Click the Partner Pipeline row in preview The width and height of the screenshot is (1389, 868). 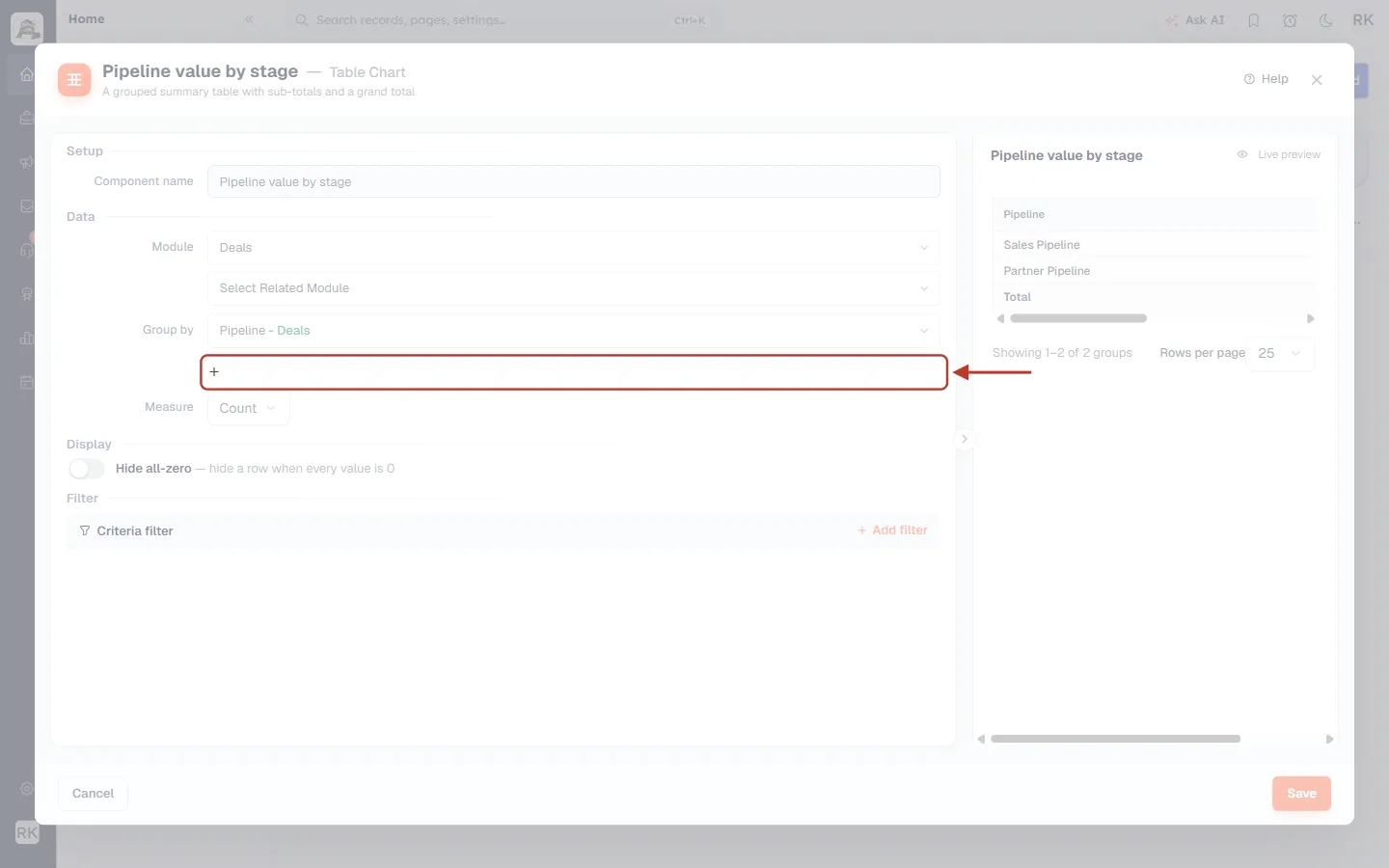point(1155,271)
